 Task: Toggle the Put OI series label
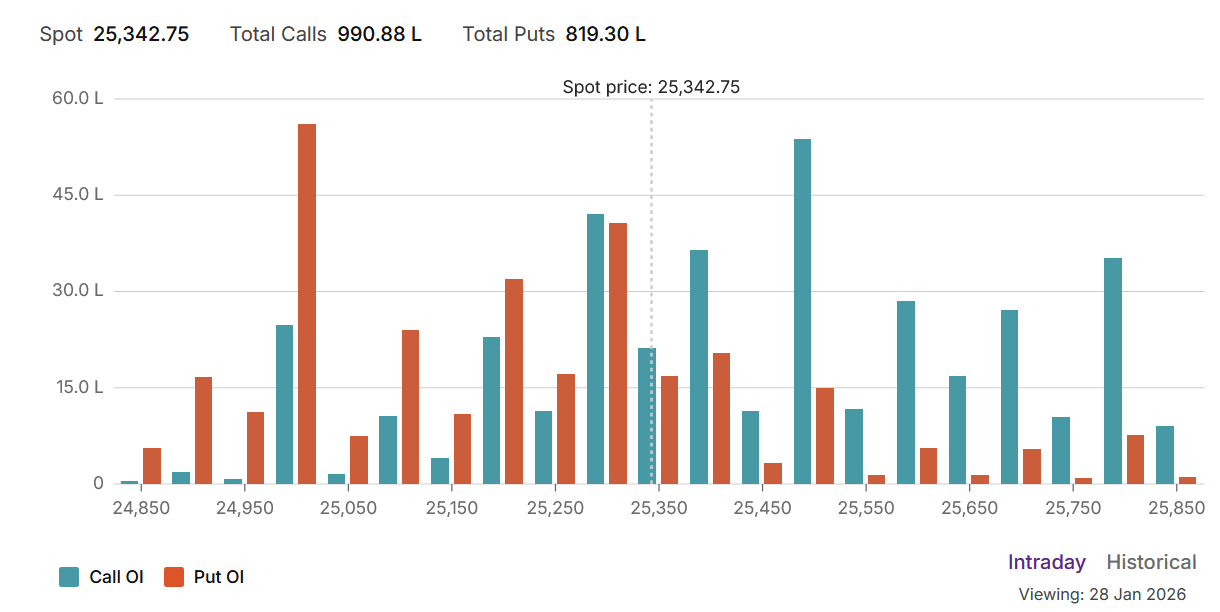[219, 577]
